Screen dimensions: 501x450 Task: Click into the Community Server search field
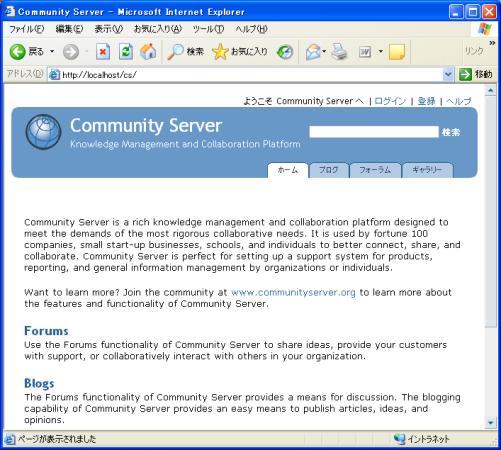pyautogui.click(x=374, y=132)
